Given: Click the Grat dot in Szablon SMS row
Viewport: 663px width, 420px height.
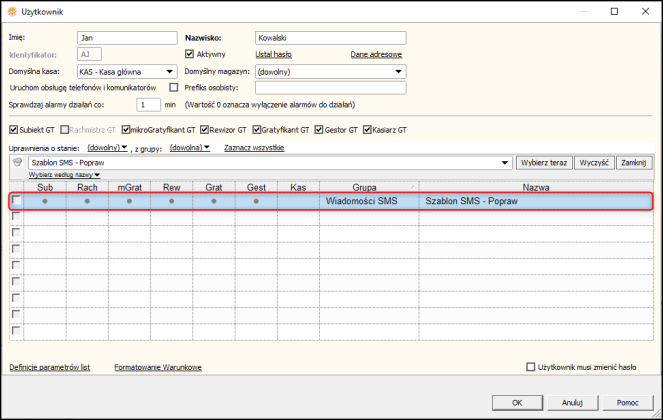Looking at the screenshot, I should coord(214,201).
